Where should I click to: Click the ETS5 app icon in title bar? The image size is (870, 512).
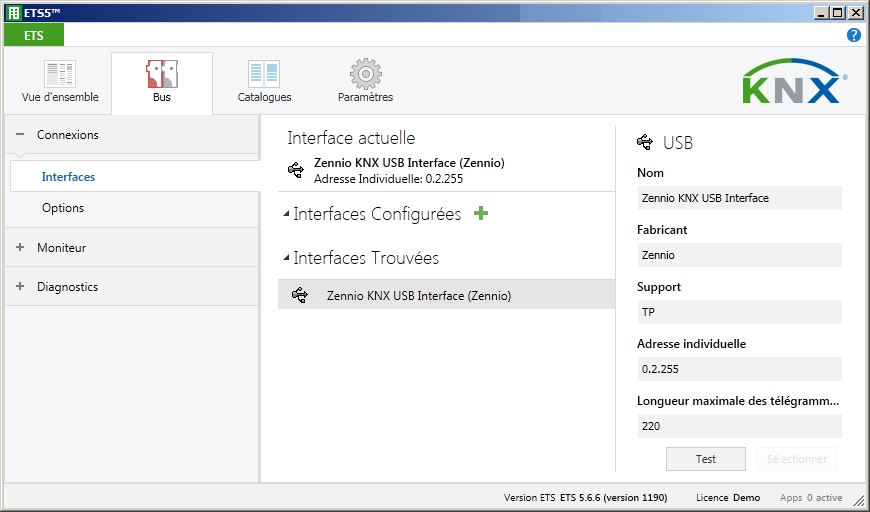[14, 13]
